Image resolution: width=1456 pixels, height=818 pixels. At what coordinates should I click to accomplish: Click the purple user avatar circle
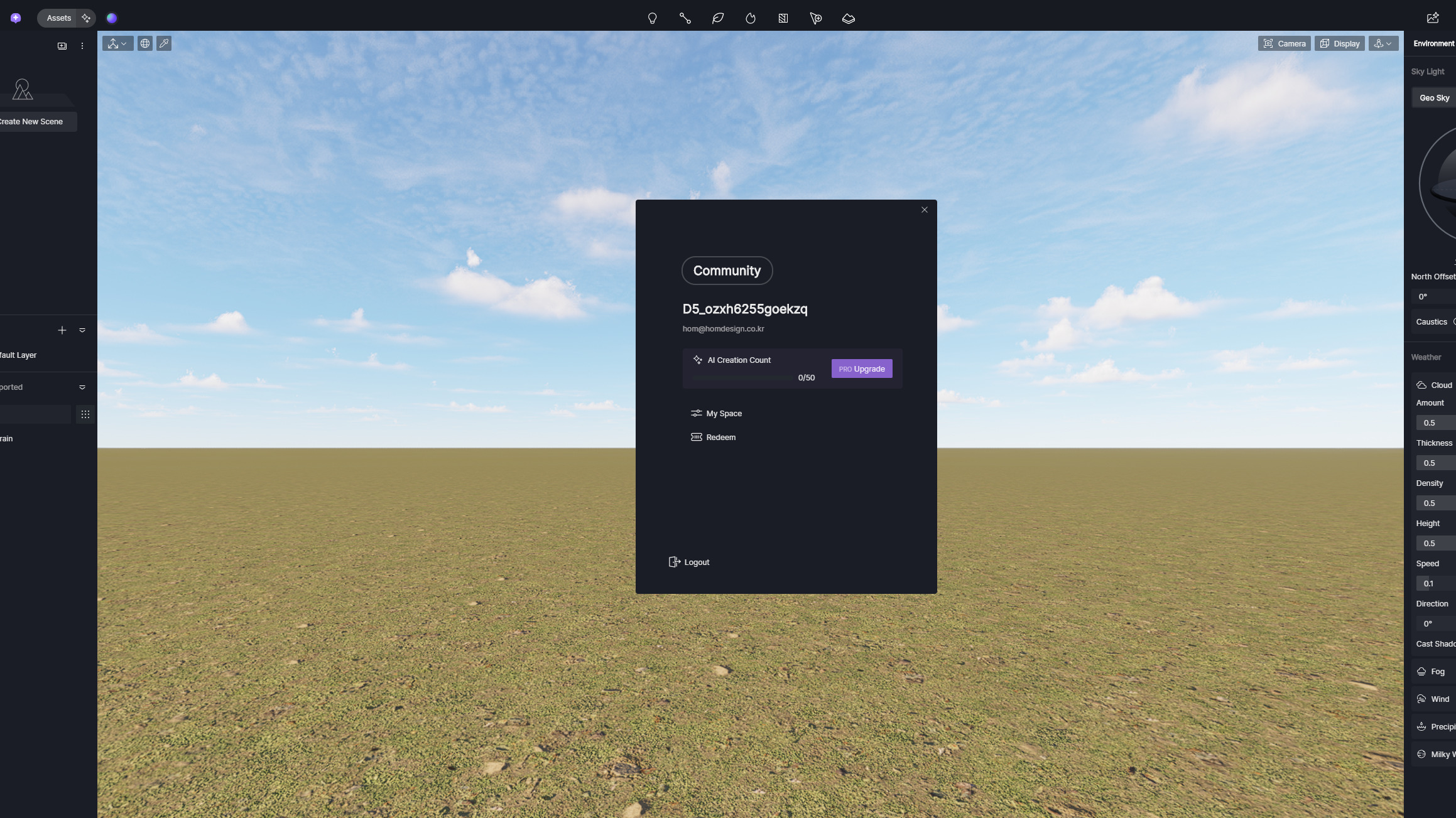pos(111,18)
